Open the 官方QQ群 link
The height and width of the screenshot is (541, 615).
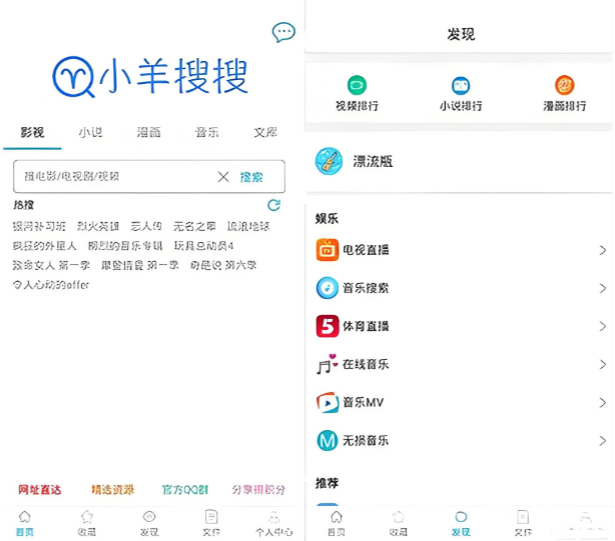185,490
